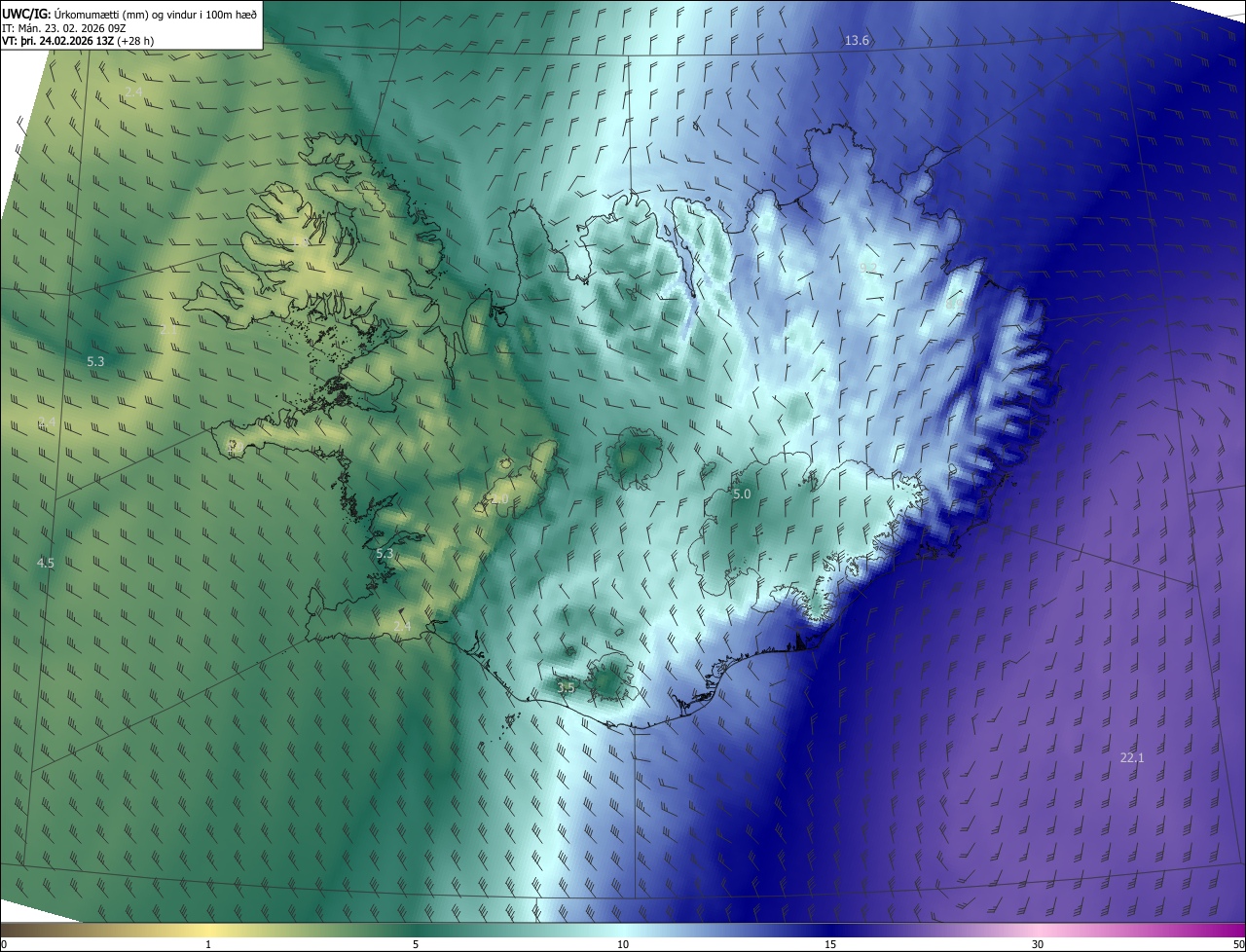Click the '13.6' value label north of Iceland
Image resolution: width=1246 pixels, height=952 pixels.
point(857,40)
